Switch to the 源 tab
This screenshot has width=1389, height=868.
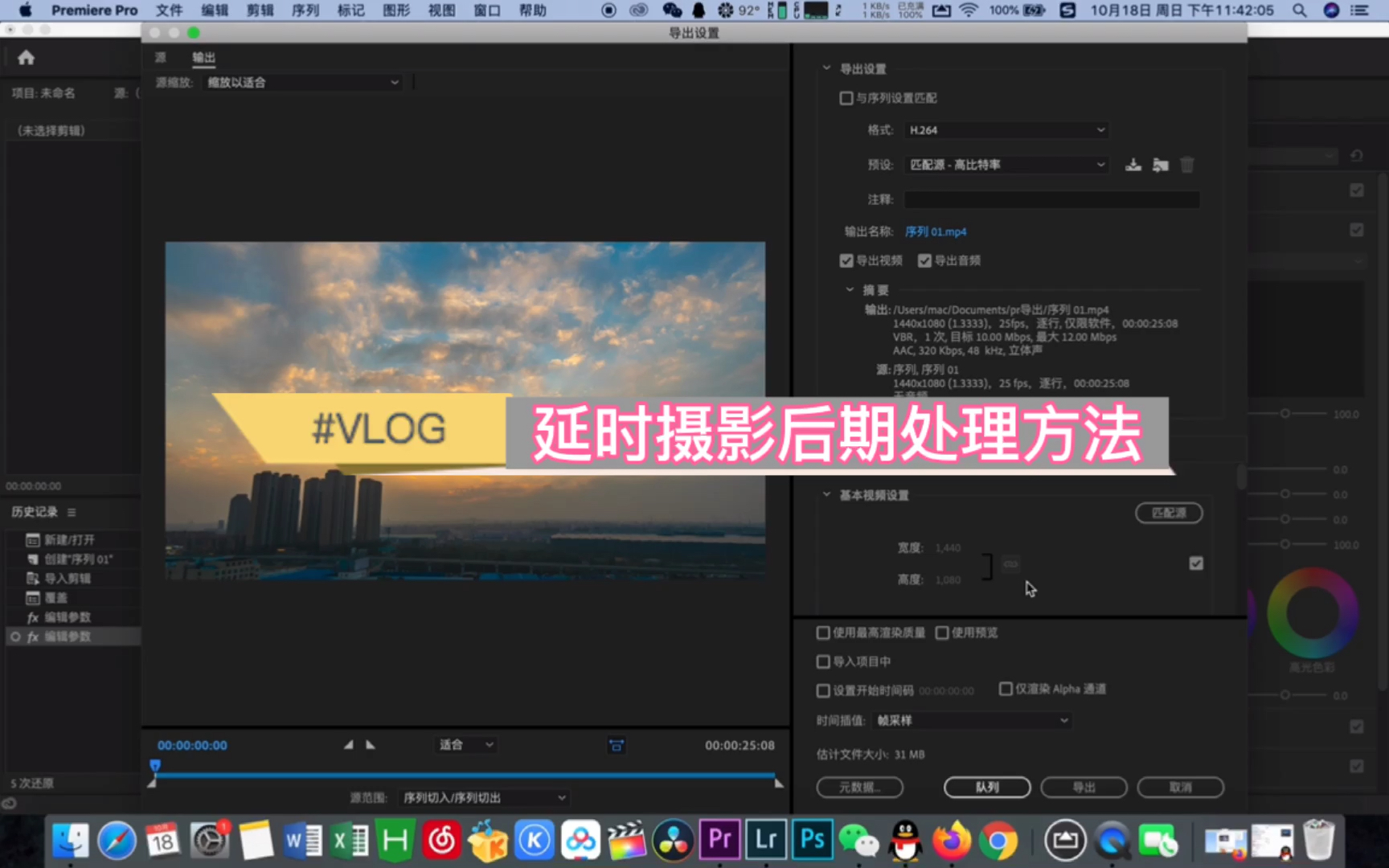161,57
